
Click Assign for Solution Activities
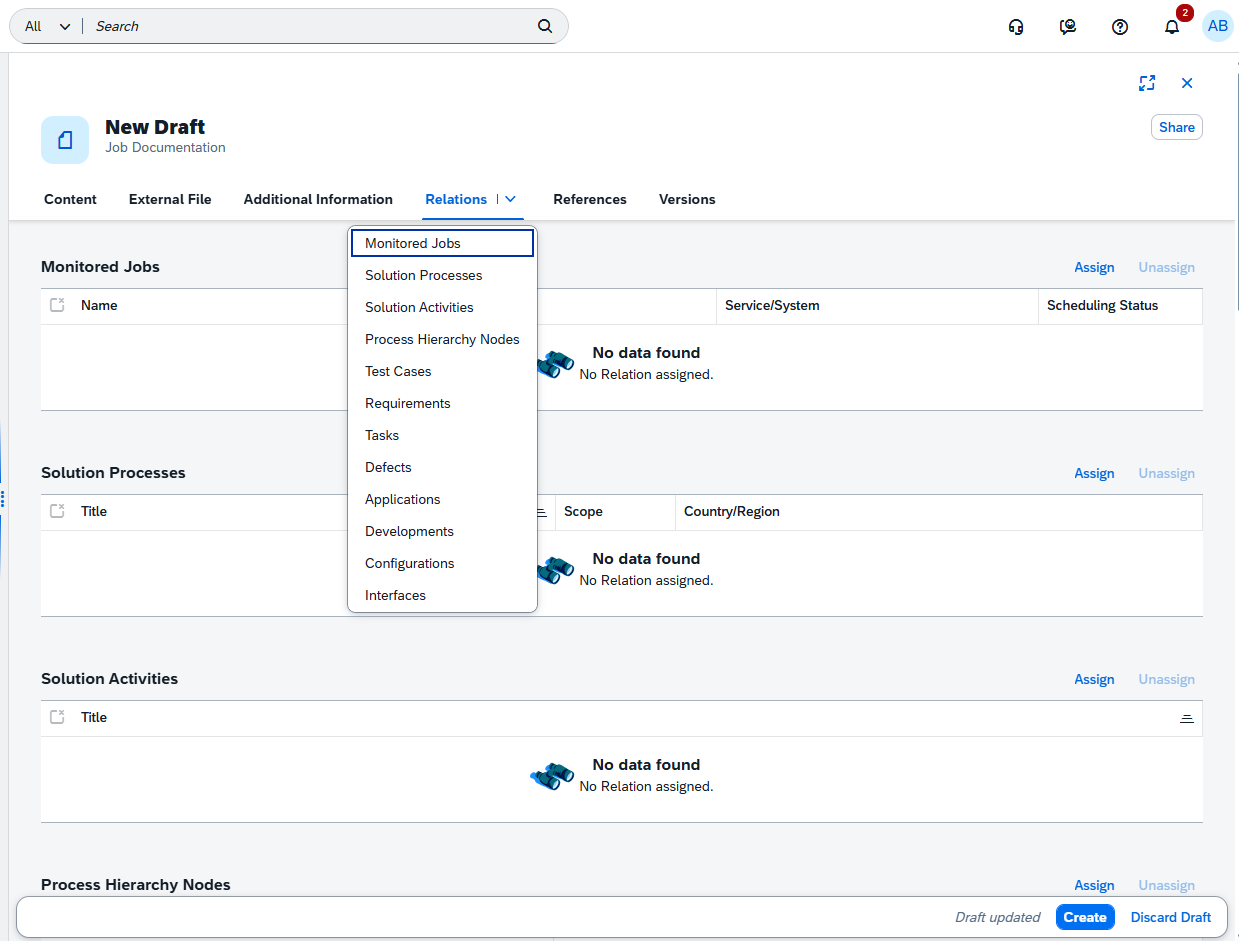[1094, 679]
